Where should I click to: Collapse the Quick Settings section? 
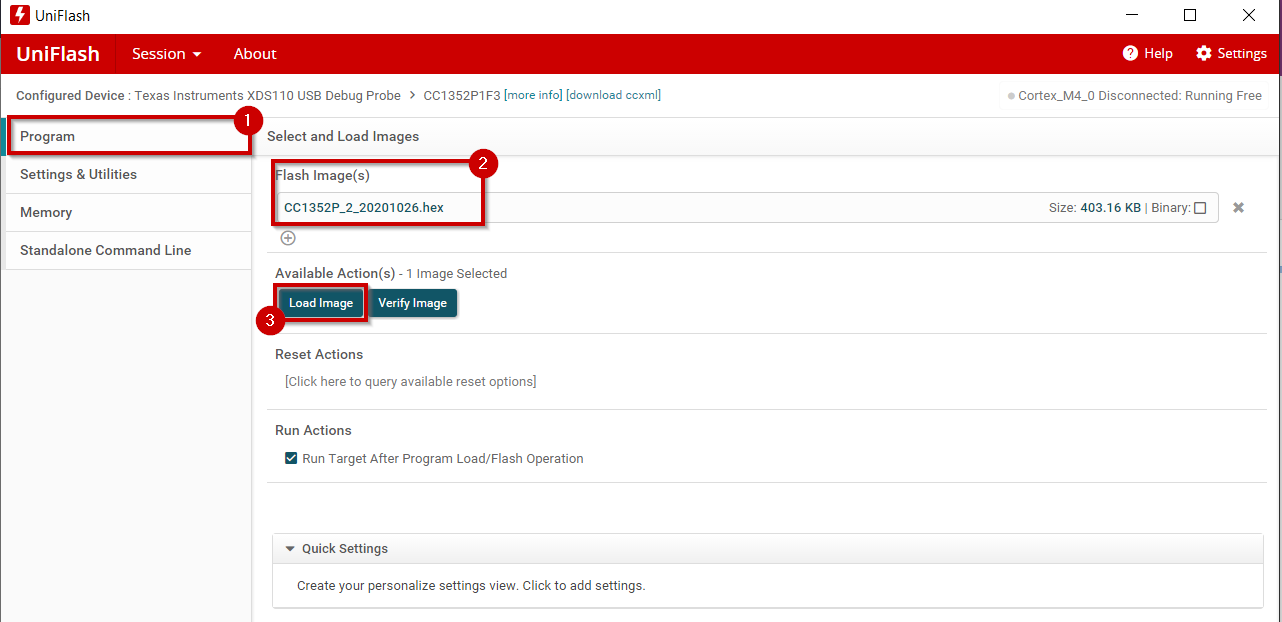tap(290, 548)
